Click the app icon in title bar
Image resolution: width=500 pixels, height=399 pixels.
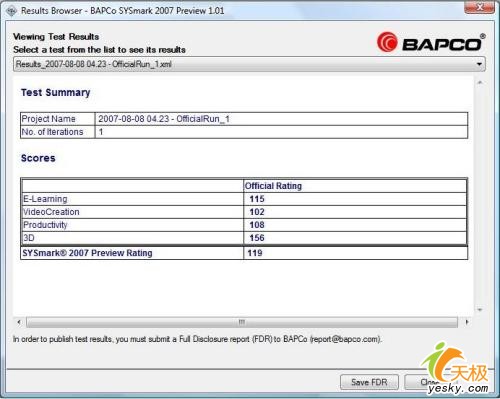[12, 11]
